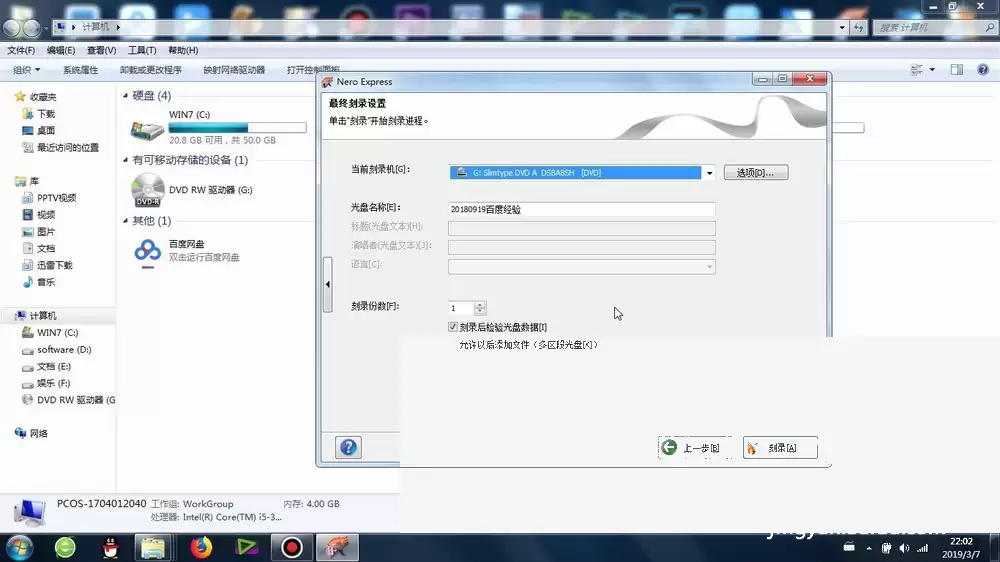Image resolution: width=1000 pixels, height=562 pixels.
Task: Click the disc name field 20180919百度经验
Action: coord(582,209)
